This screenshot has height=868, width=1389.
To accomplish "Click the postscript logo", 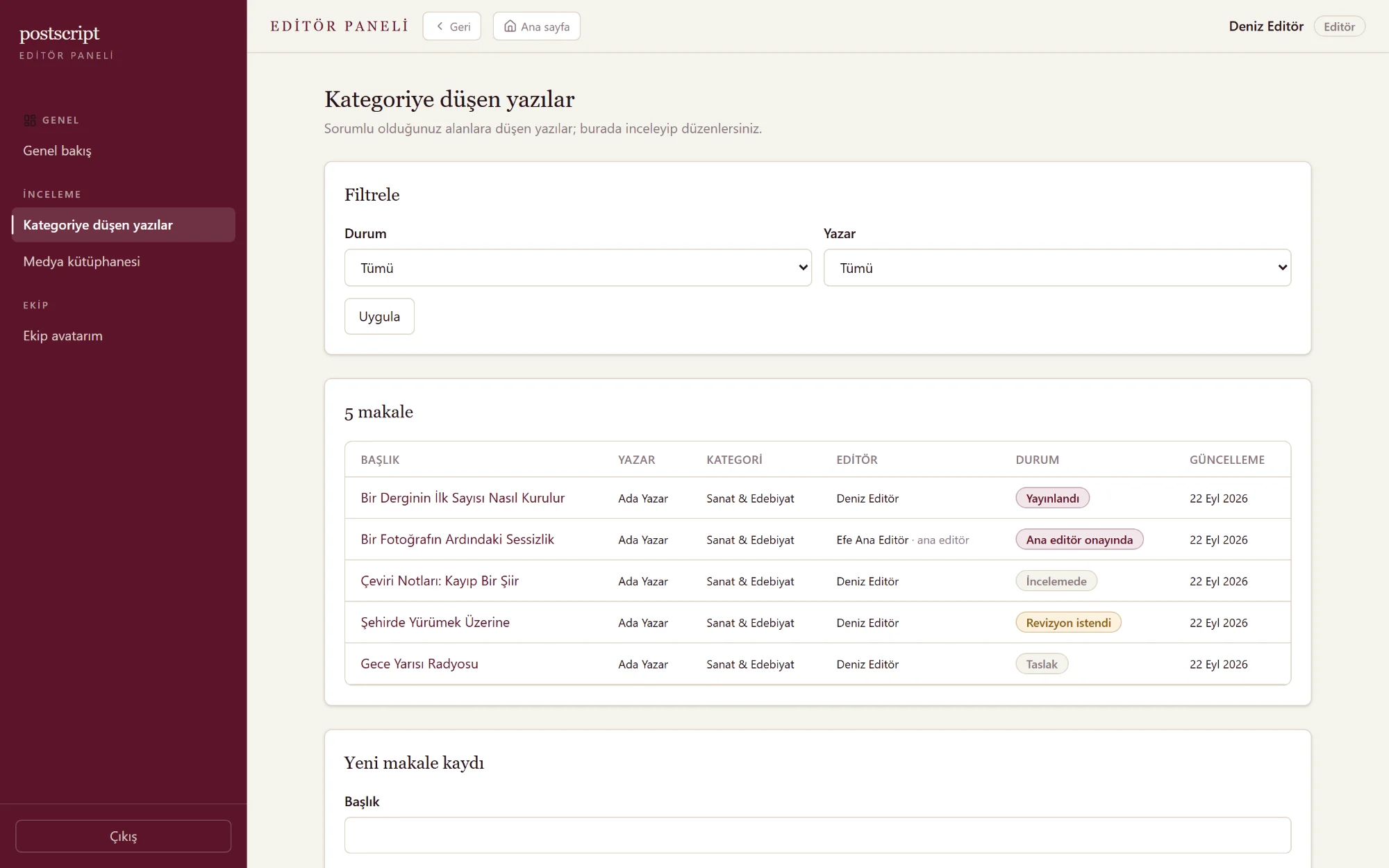I will (59, 33).
